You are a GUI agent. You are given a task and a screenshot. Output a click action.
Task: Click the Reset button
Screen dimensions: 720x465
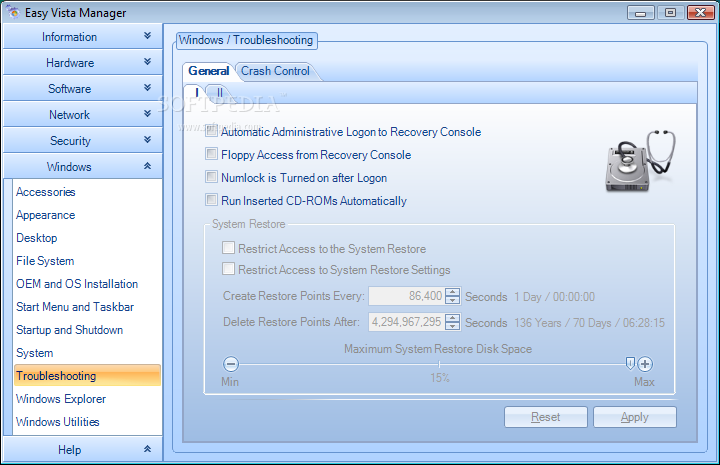tap(546, 417)
